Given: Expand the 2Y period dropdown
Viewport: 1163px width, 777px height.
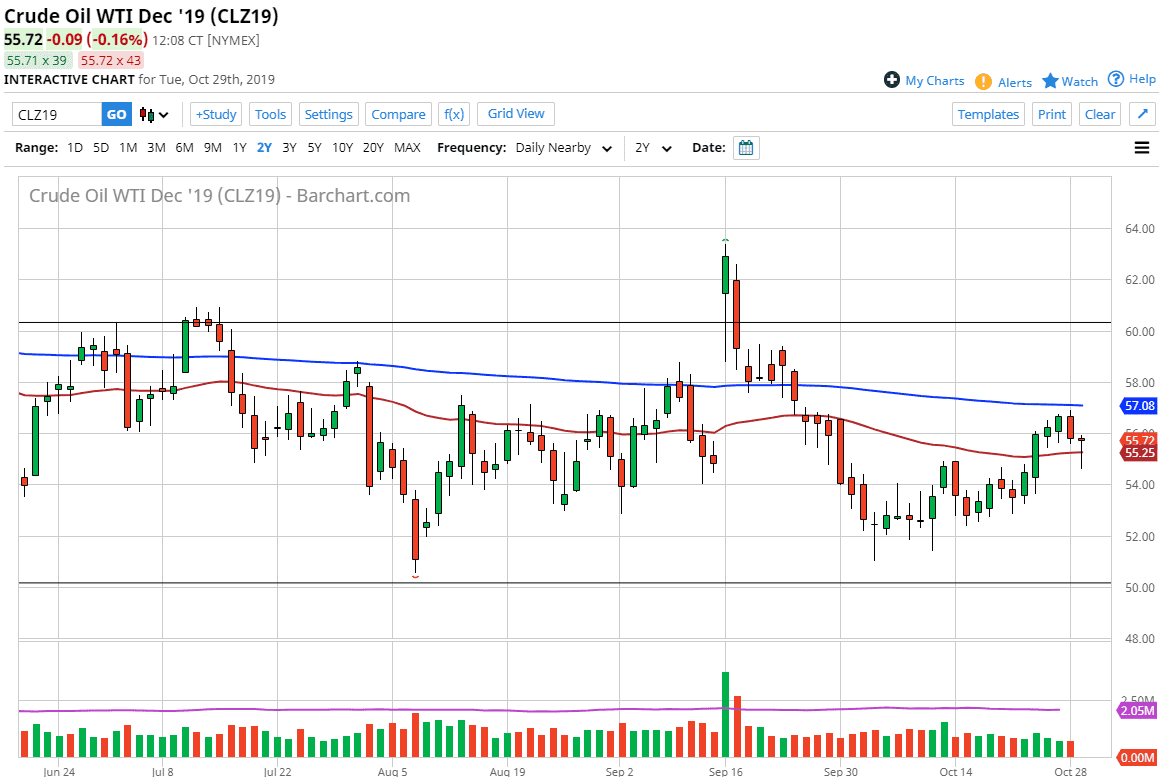Looking at the screenshot, I should (654, 148).
